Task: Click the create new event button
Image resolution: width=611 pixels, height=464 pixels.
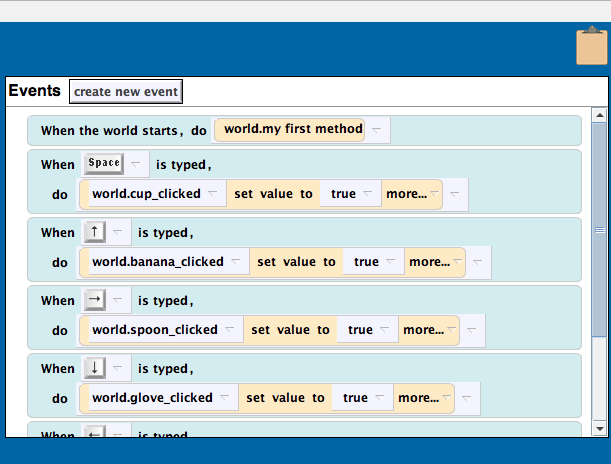Action: tap(126, 92)
